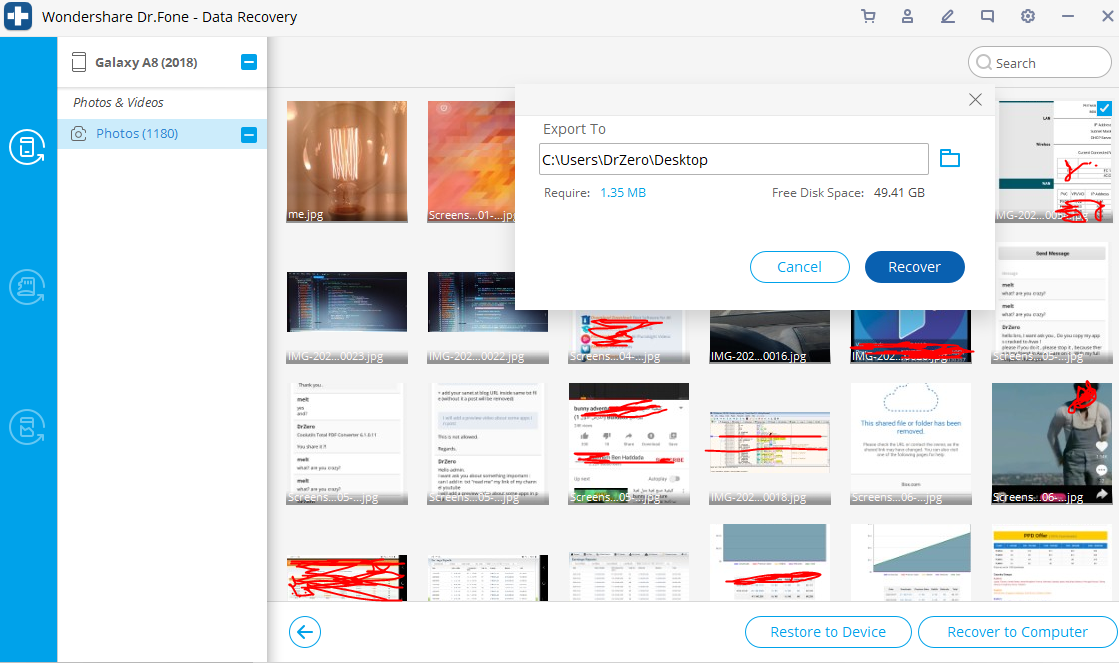The width and height of the screenshot is (1119, 663).
Task: Toggle the Photos (1180) selection checkbox
Action: [x=249, y=134]
